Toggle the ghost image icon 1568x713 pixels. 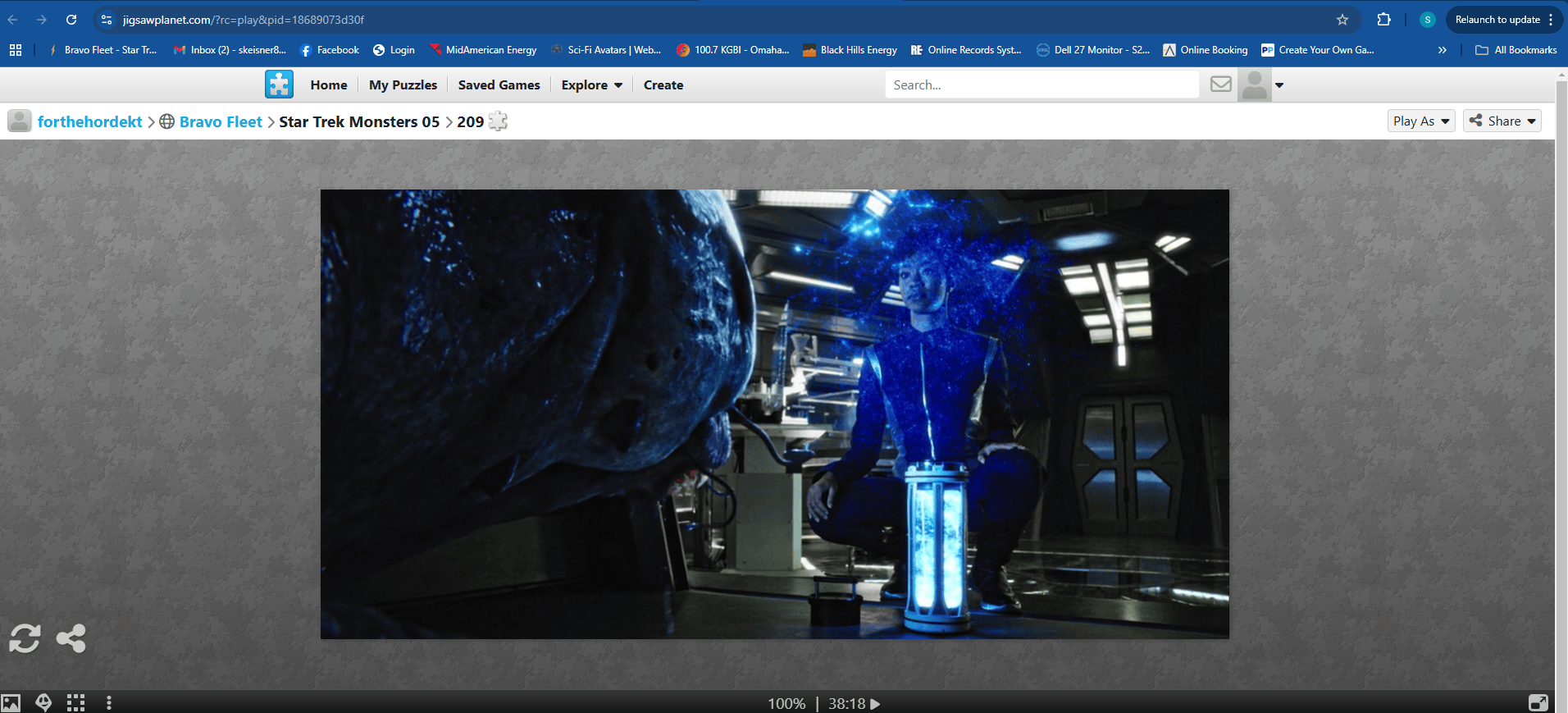pyautogui.click(x=43, y=703)
